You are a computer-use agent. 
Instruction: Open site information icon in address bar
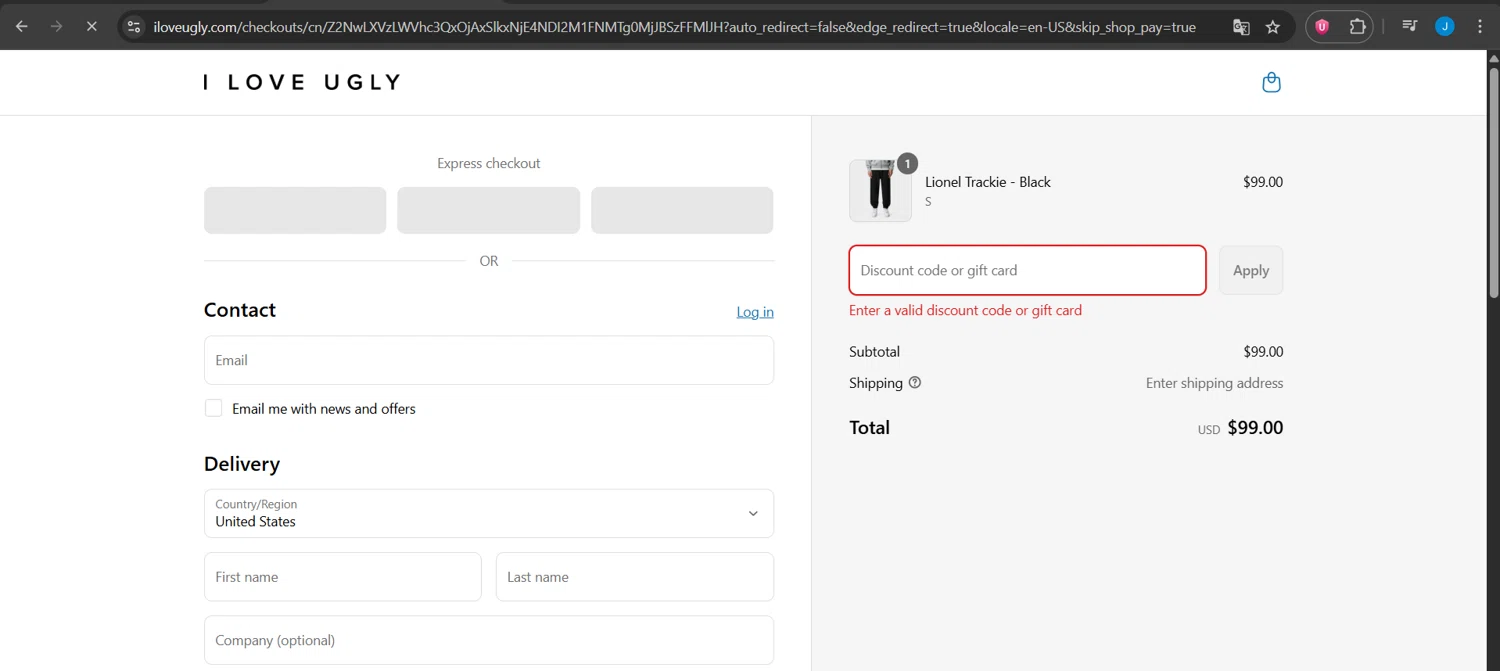(x=134, y=27)
